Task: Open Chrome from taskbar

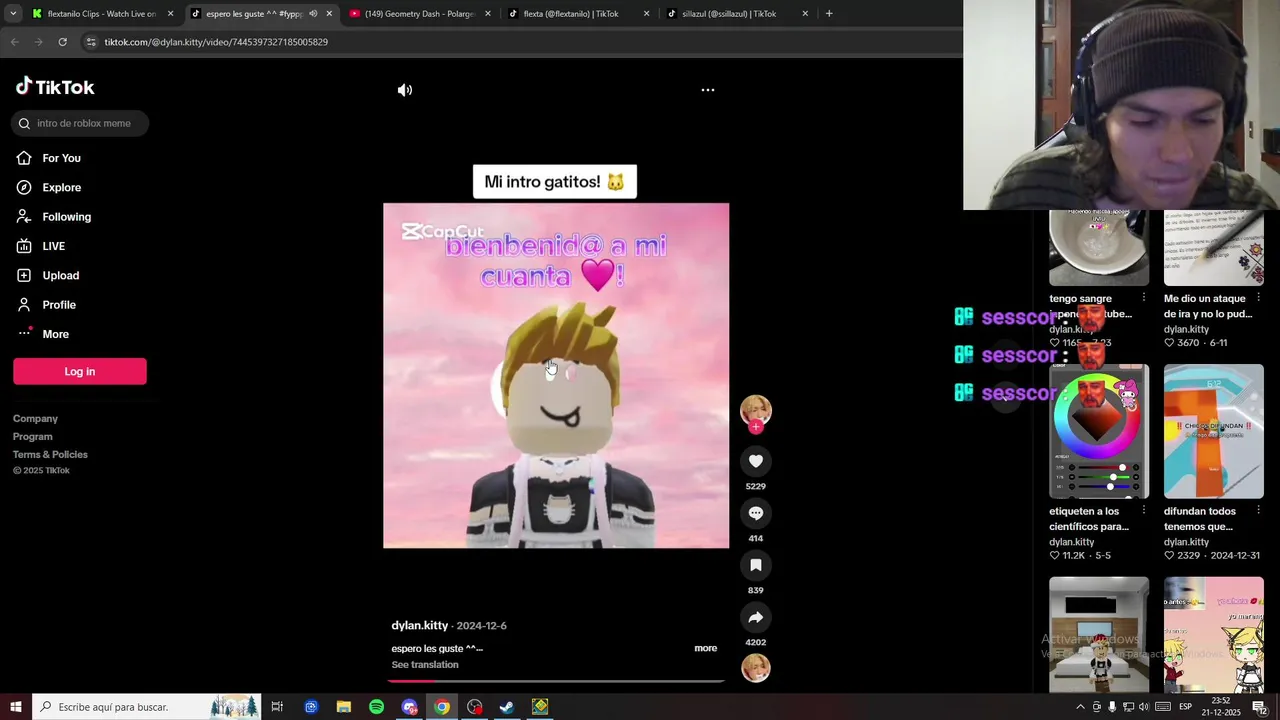Action: click(x=441, y=707)
